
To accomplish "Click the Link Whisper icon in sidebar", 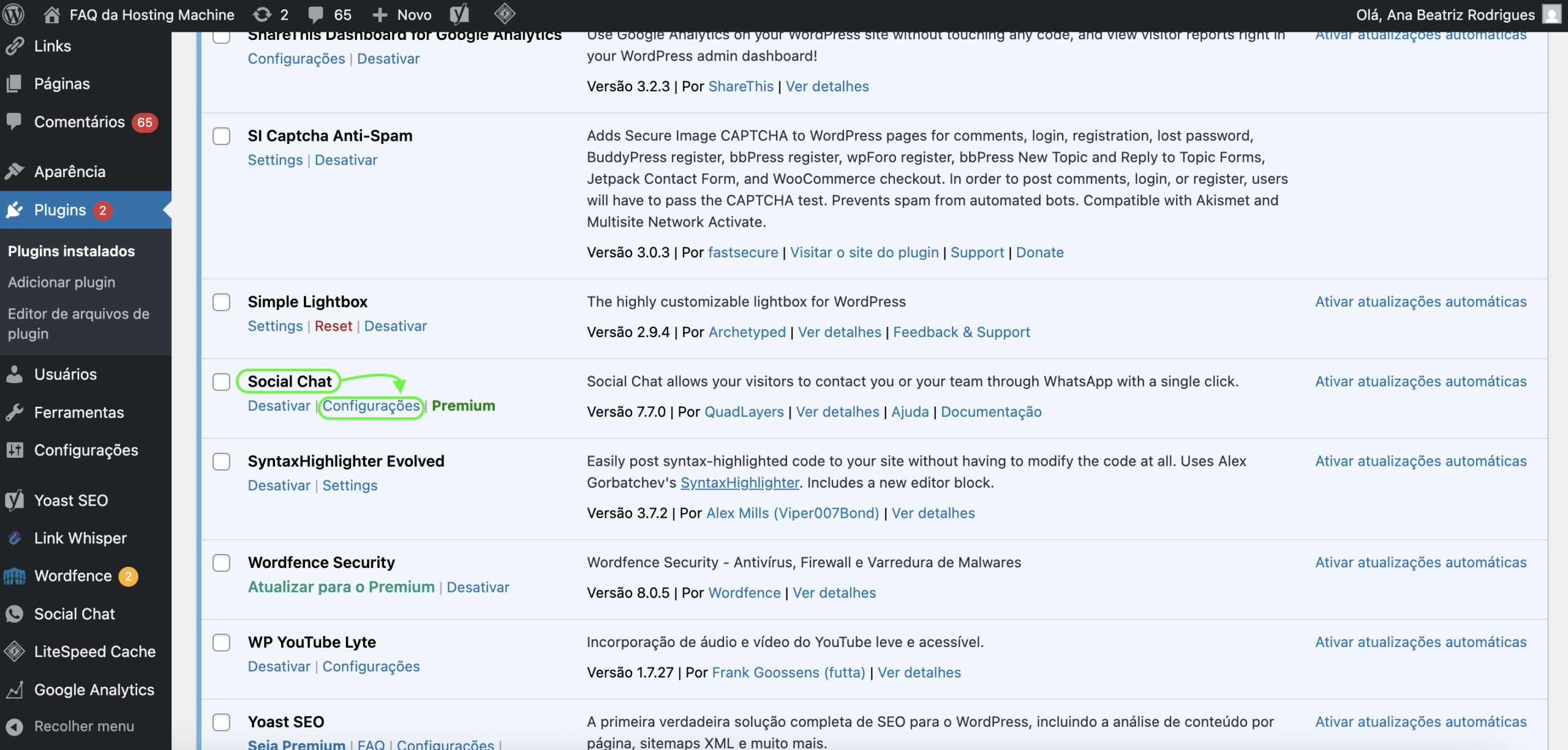I will (x=15, y=538).
